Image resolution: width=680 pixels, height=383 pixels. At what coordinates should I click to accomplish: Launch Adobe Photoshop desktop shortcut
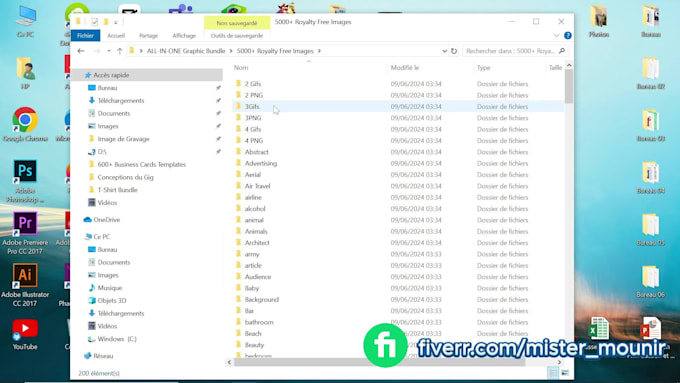25,181
